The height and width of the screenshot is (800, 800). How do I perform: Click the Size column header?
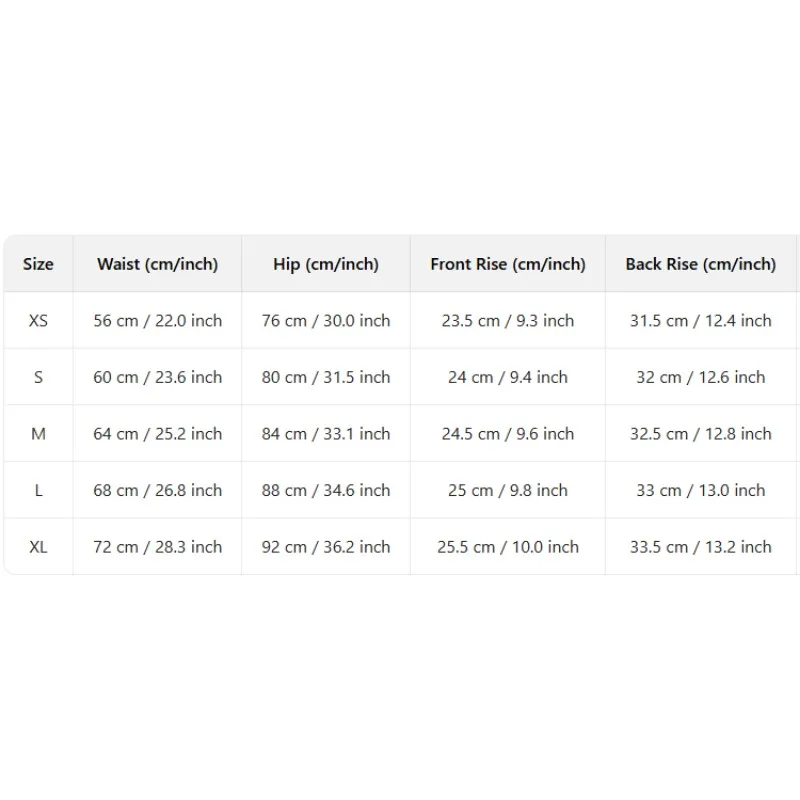coord(38,264)
